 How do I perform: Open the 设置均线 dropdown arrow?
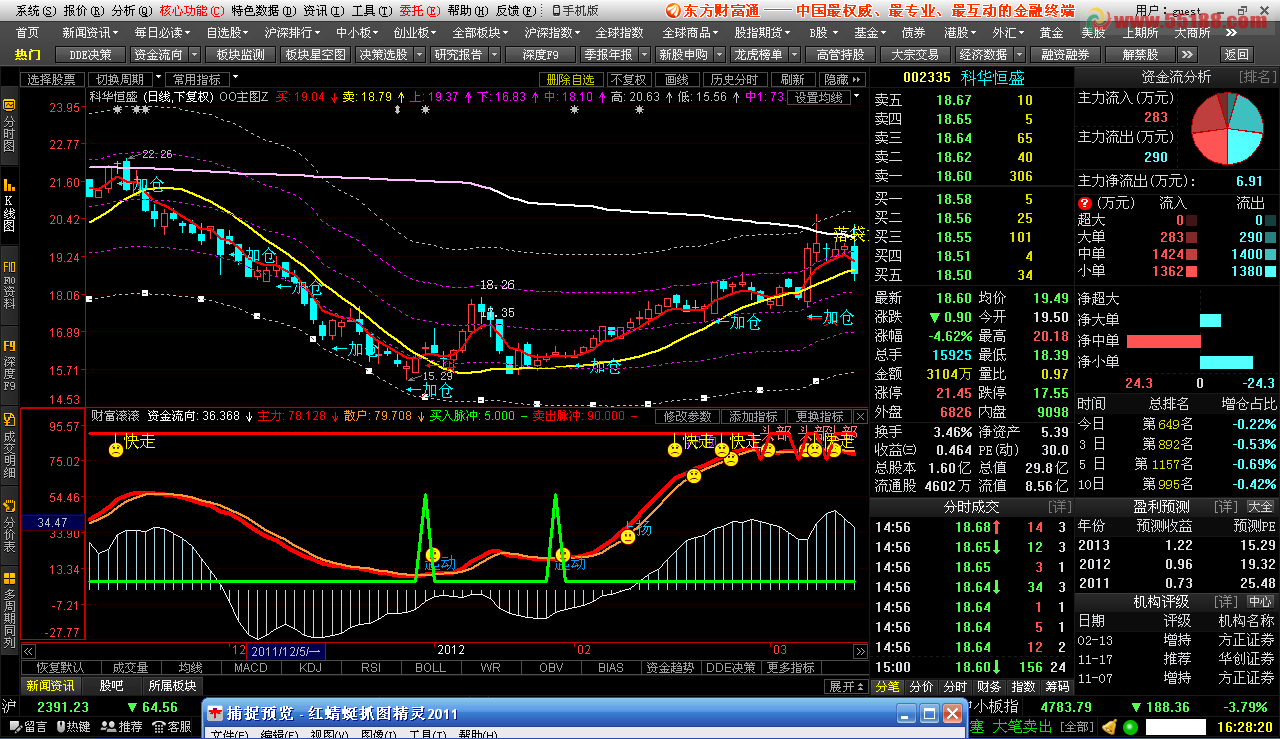point(855,97)
